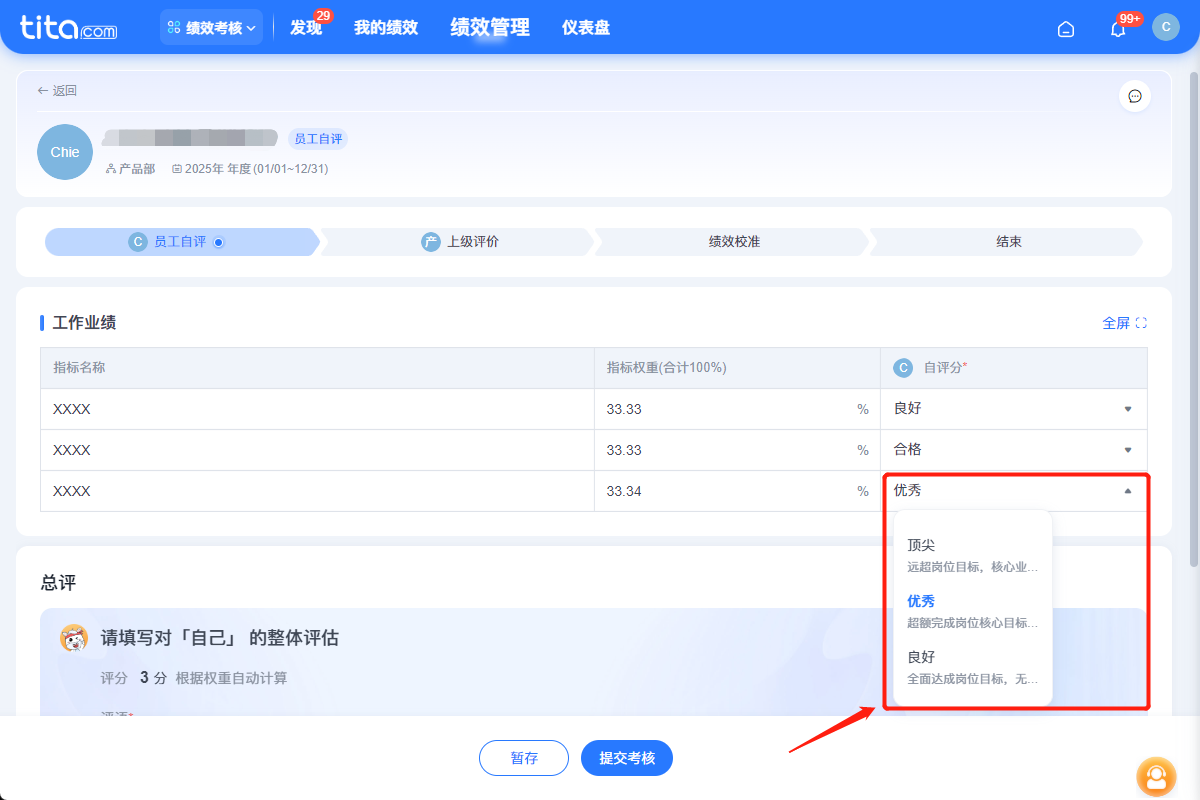The height and width of the screenshot is (800, 1200).
Task: Click 仪表盘 in the top navigation
Action: (586, 27)
